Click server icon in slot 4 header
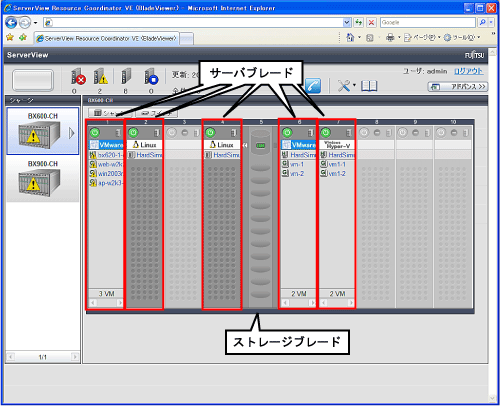Screen dimensions: 500x406 click(x=234, y=133)
